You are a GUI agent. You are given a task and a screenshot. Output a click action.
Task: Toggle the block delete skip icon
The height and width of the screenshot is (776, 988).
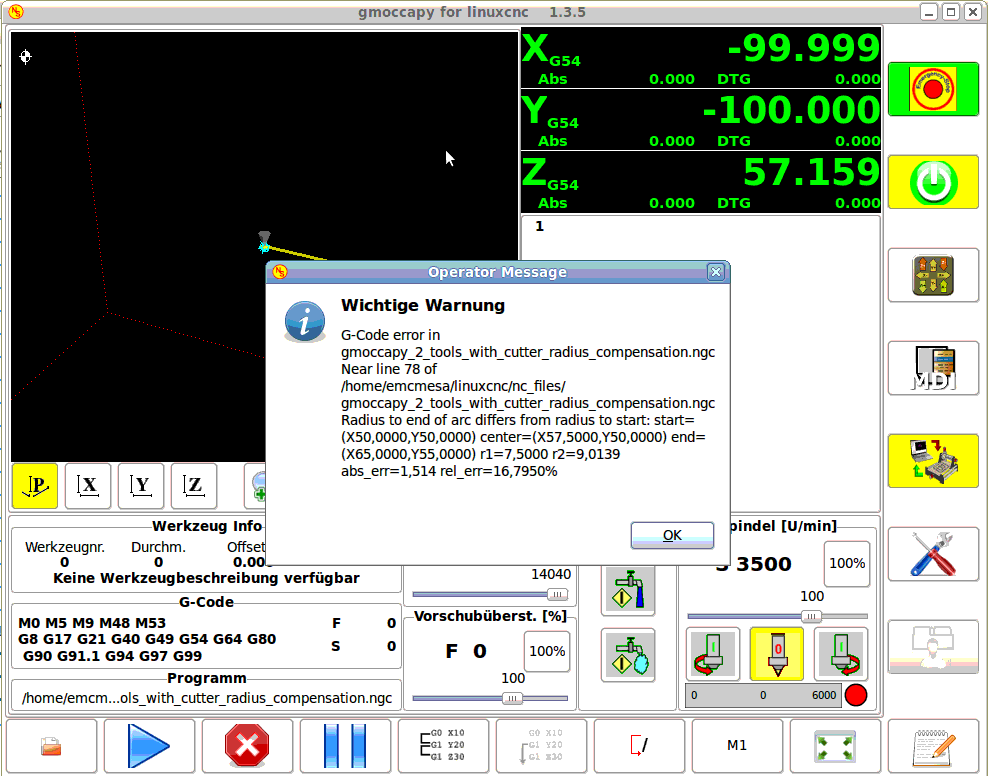tap(640, 746)
